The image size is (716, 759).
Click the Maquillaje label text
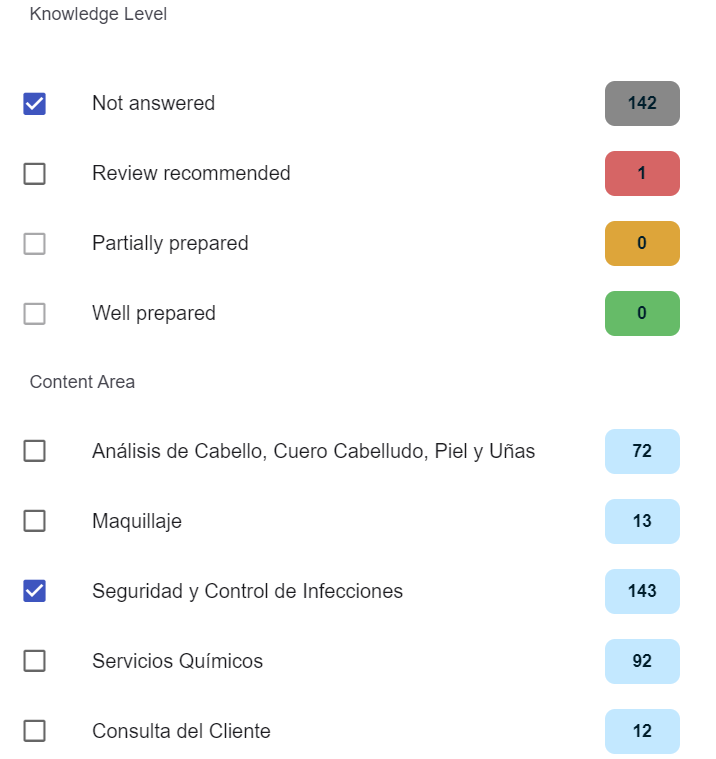[x=137, y=521]
